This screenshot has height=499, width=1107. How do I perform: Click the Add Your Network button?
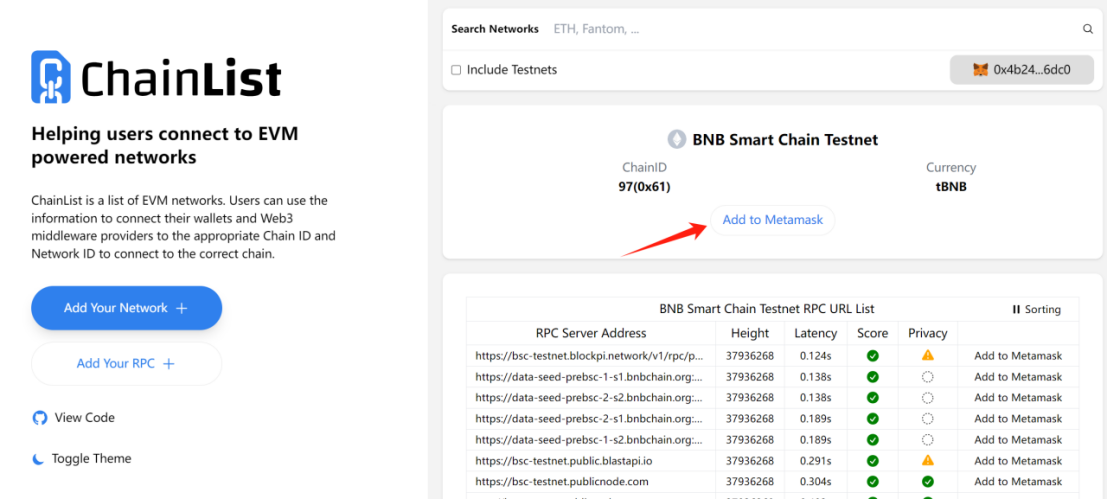click(x=126, y=308)
